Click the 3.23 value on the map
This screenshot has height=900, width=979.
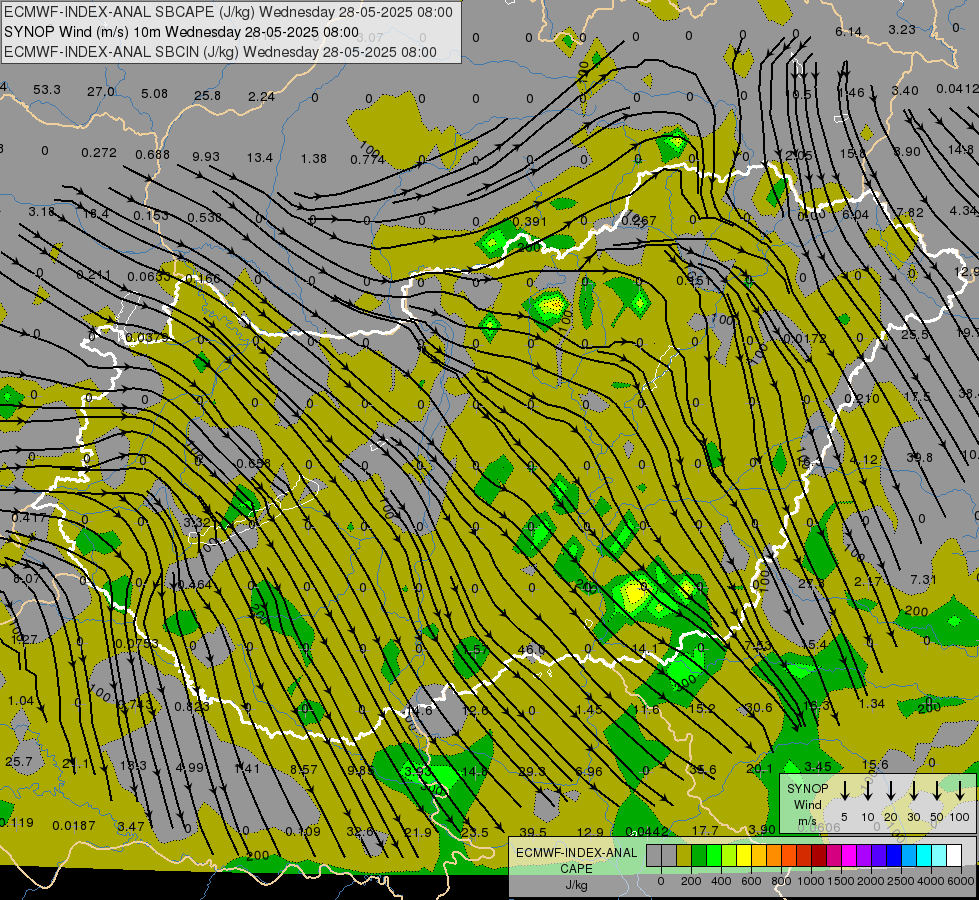click(902, 29)
